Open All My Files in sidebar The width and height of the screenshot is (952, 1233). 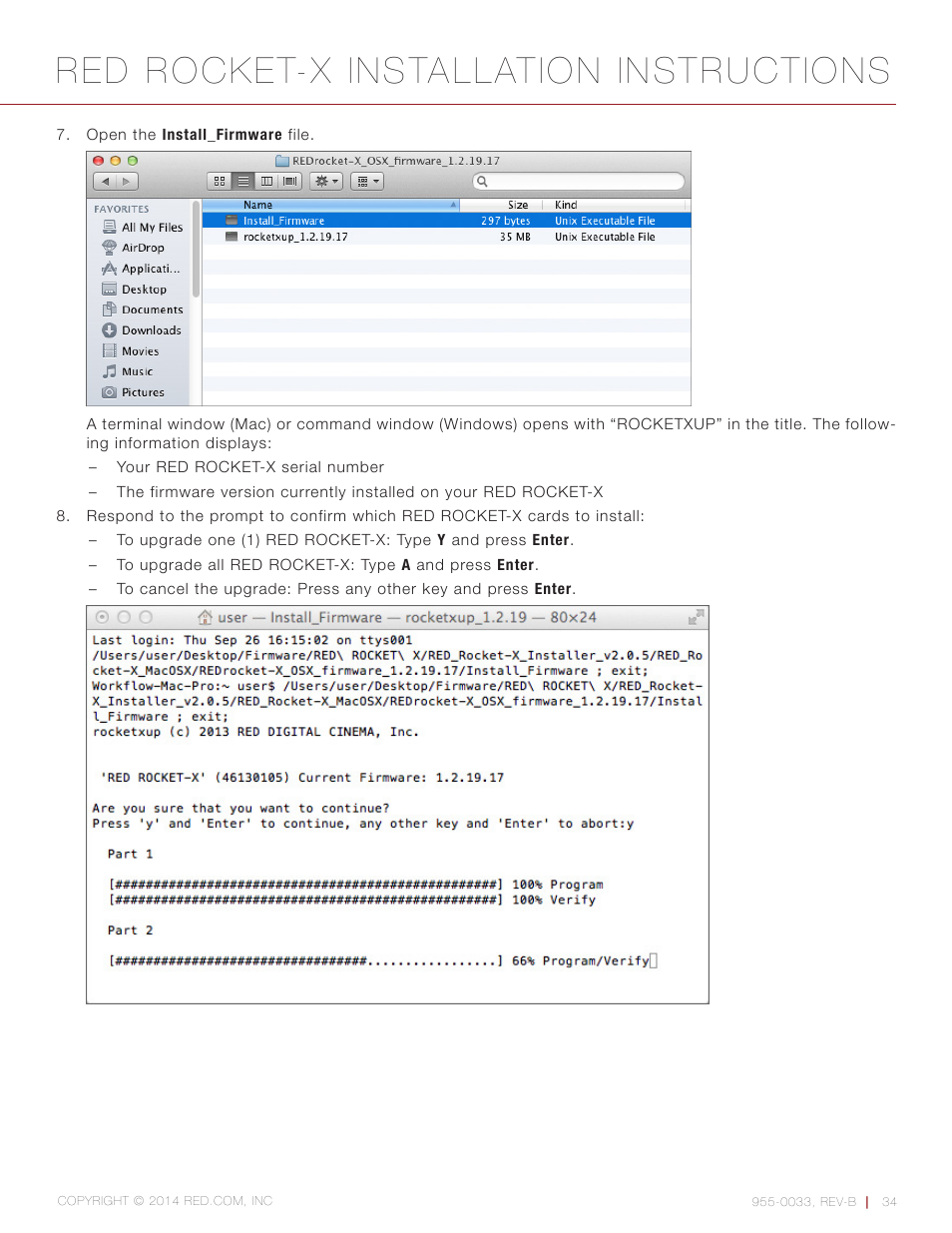[143, 228]
